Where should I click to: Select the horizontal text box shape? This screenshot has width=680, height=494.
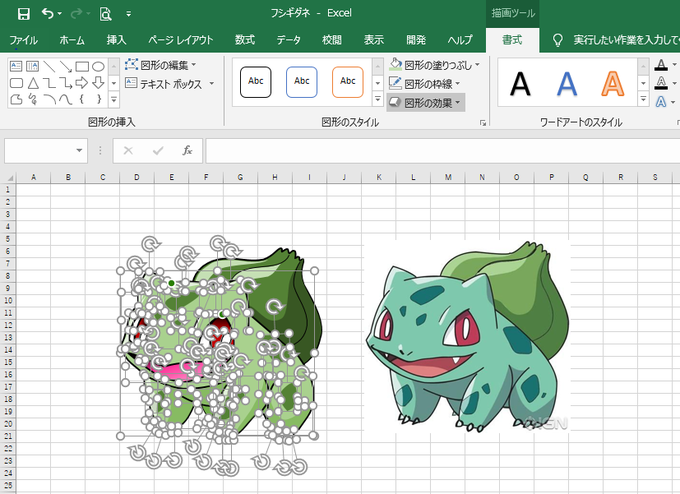pyautogui.click(x=16, y=66)
